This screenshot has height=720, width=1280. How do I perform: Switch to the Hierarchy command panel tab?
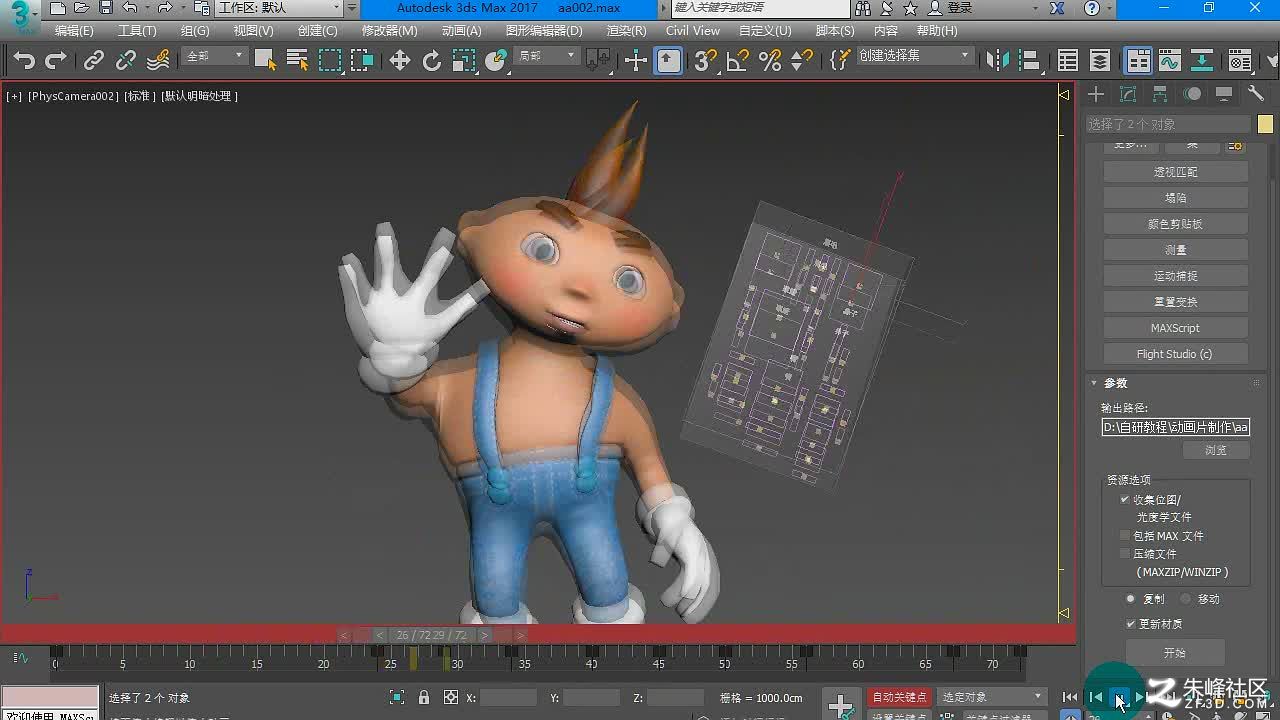click(x=1160, y=94)
